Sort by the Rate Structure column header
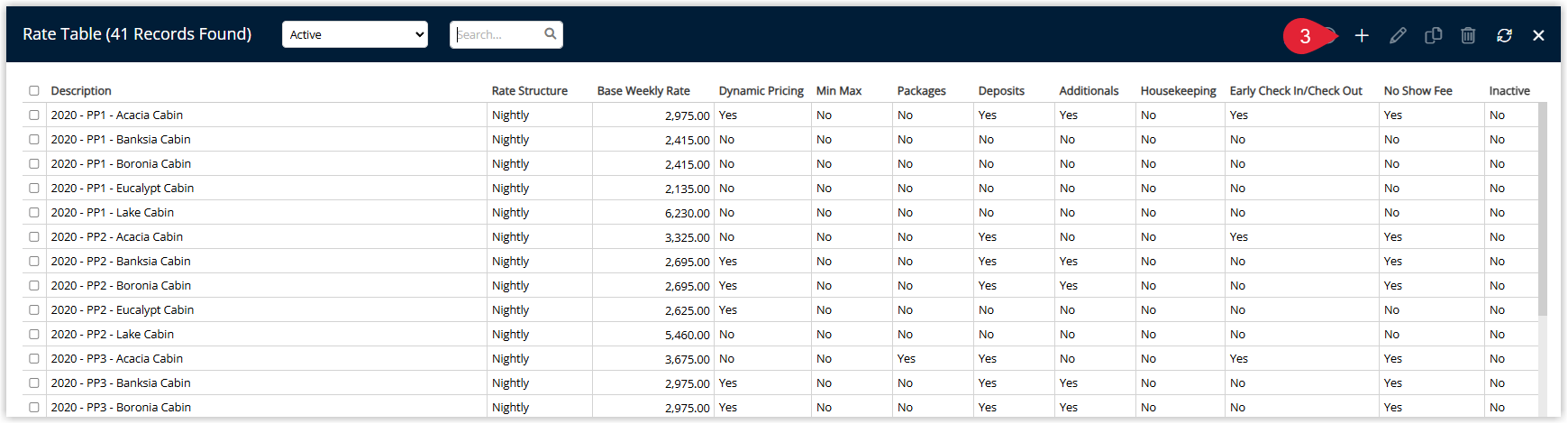The width and height of the screenshot is (1568, 424). [x=530, y=91]
